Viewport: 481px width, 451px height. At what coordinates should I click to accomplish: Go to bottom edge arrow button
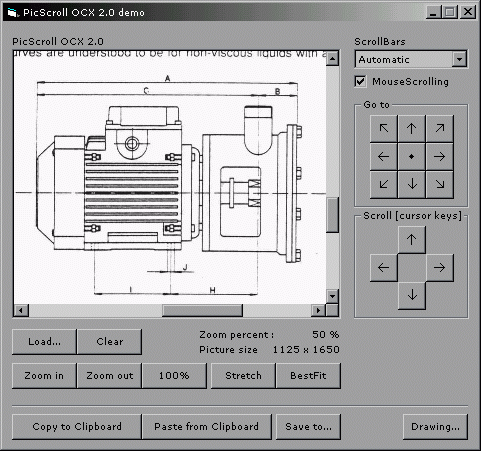412,184
